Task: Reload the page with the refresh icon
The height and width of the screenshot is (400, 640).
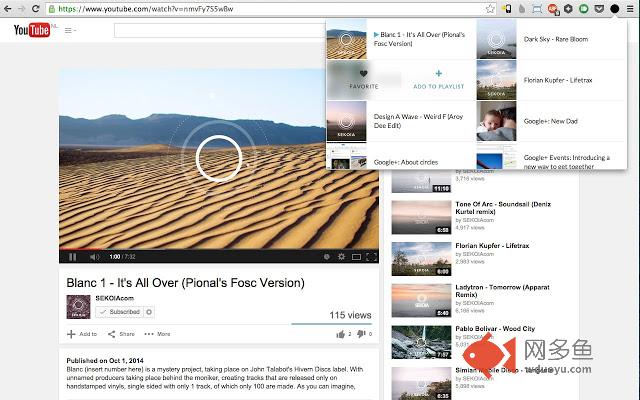Action: pyautogui.click(x=36, y=9)
